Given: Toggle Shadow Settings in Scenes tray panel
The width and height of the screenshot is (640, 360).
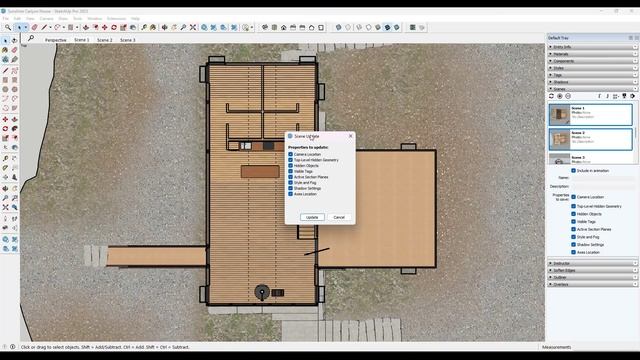Looking at the screenshot, I should click(x=573, y=244).
